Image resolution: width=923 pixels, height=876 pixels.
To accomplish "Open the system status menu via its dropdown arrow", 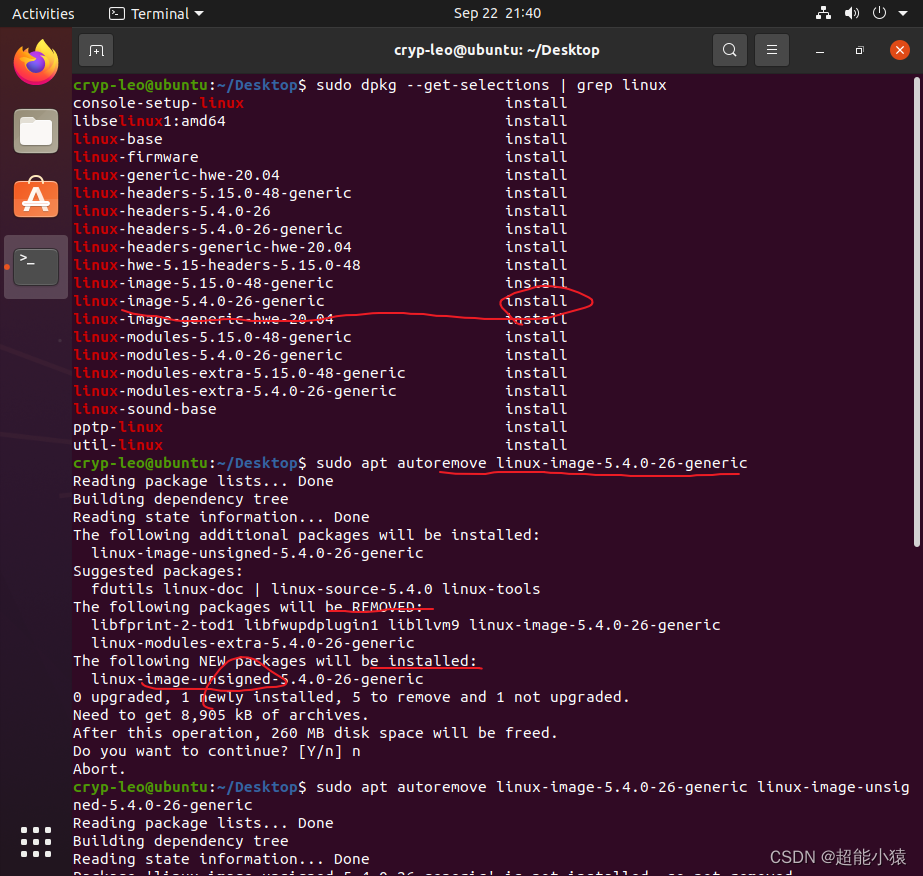I will point(903,13).
